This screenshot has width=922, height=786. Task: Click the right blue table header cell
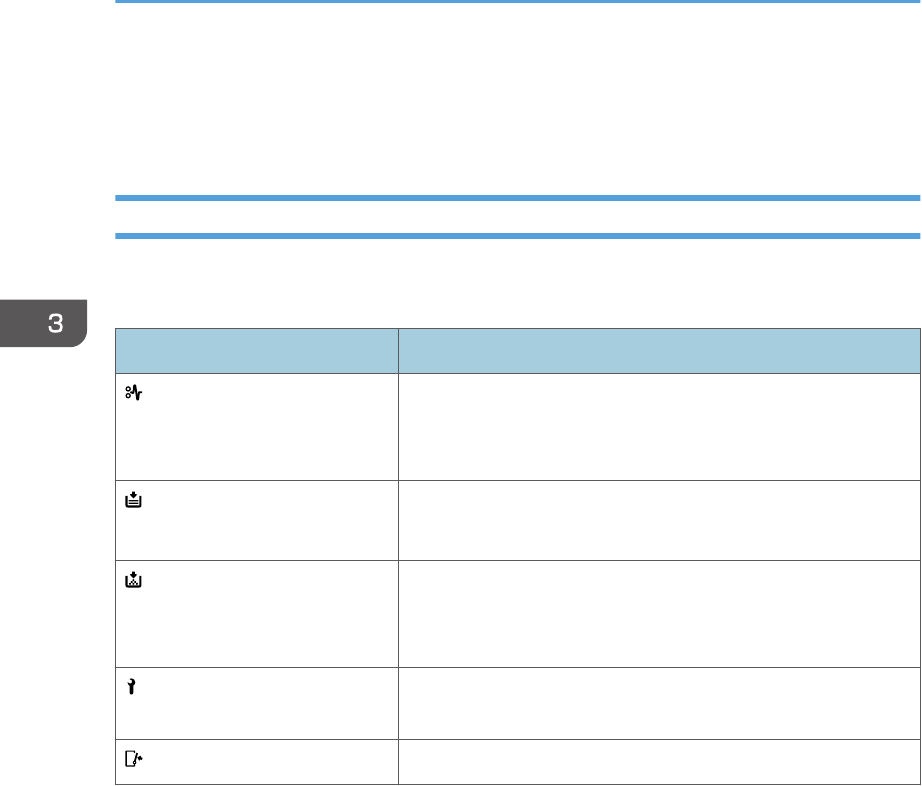[x=658, y=349]
